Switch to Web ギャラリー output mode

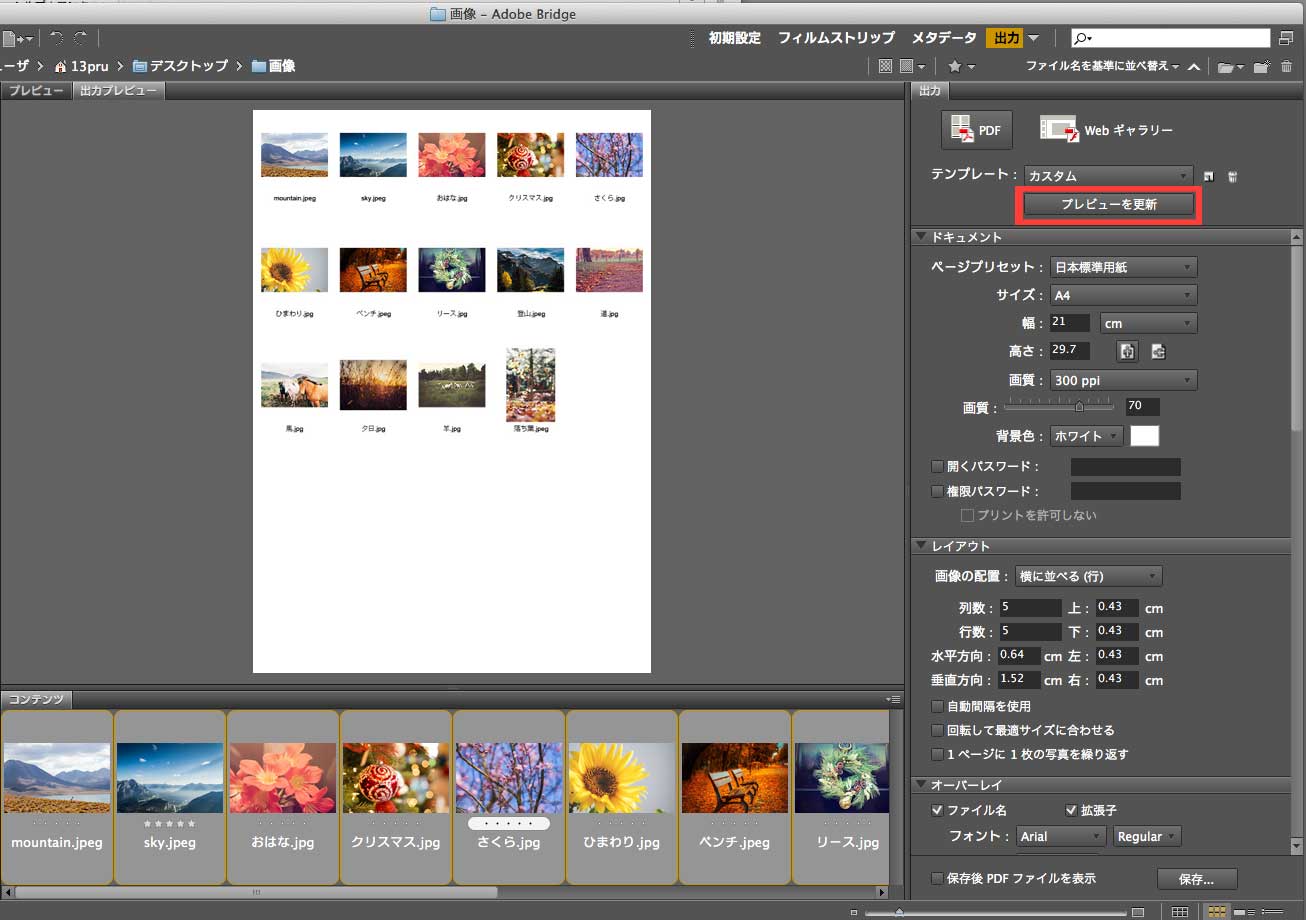pyautogui.click(x=1106, y=130)
